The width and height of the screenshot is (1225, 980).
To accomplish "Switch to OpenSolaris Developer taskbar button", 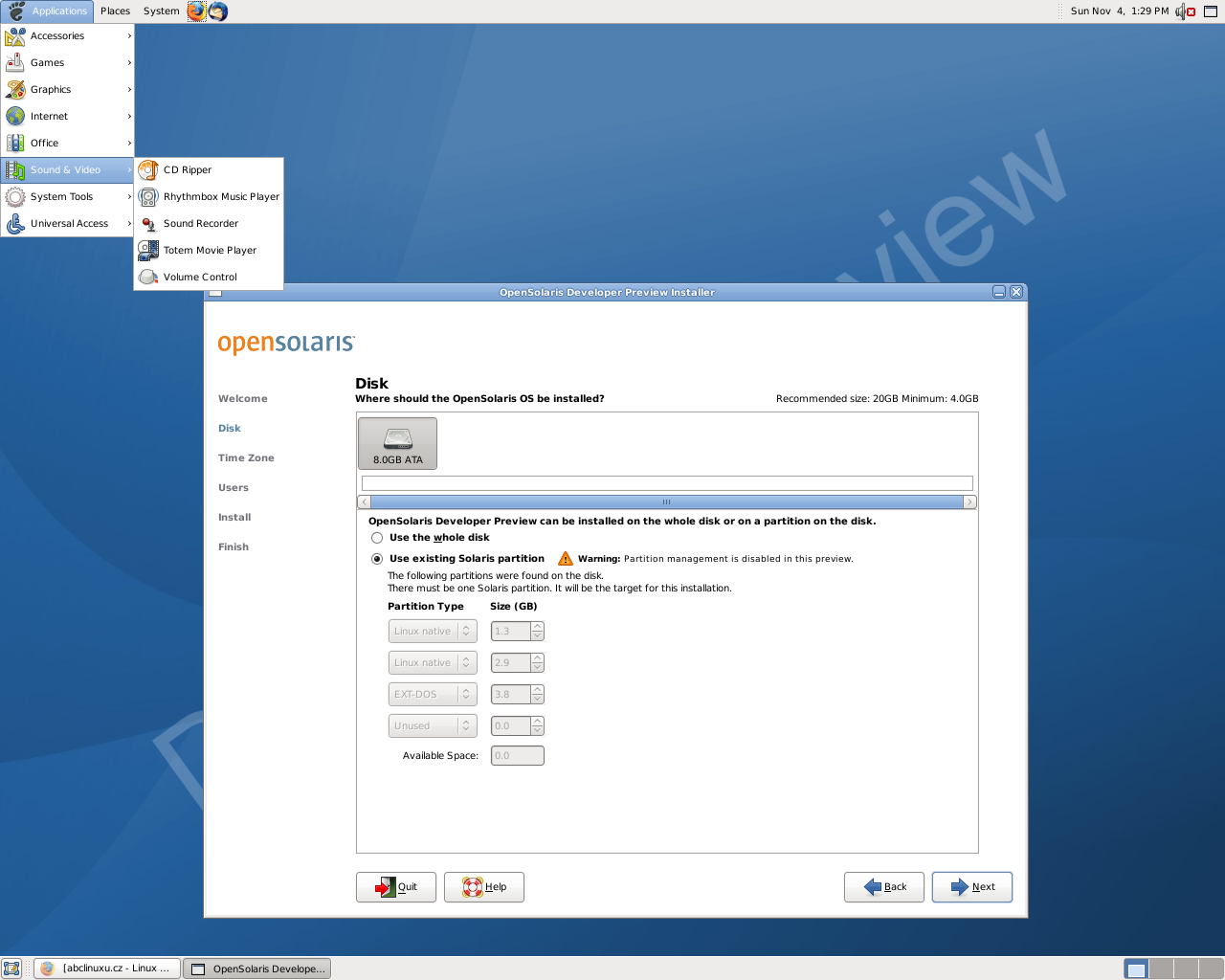I will coord(256,969).
